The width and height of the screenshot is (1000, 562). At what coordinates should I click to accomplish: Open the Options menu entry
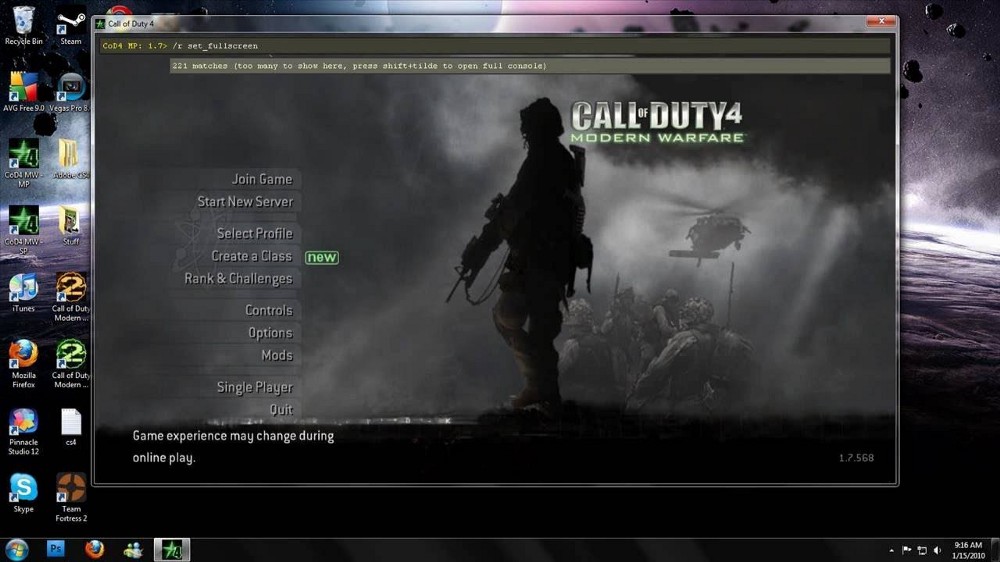(270, 333)
